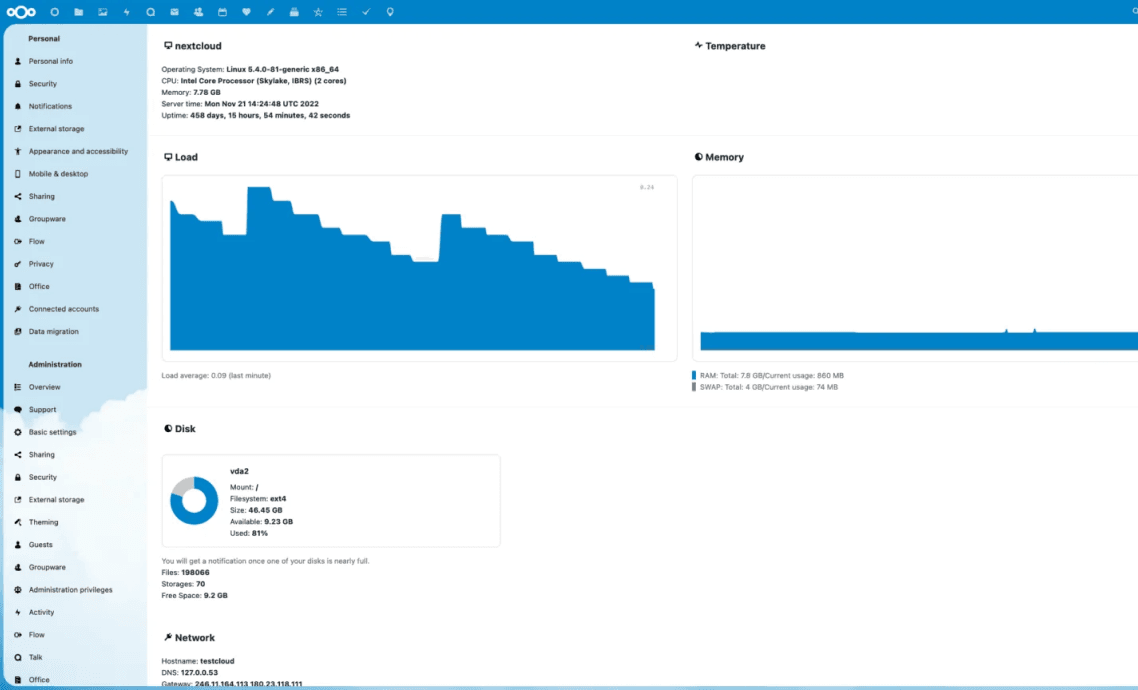
Task: Go to Notifications settings
Action: coord(50,106)
